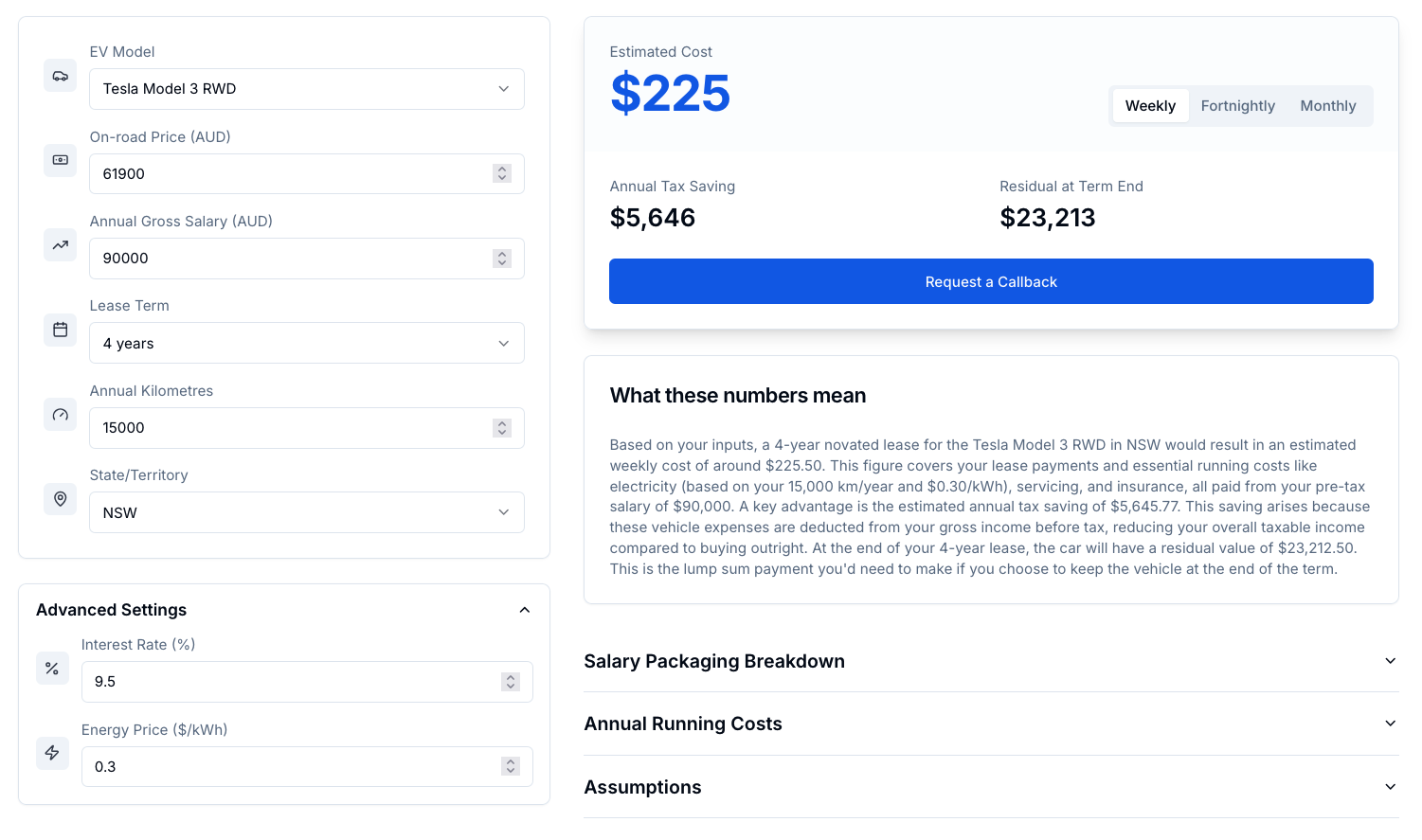Click the speedometer icon beside Annual Kilometres
Viewport: 1422px width, 840px height.
[x=60, y=414]
